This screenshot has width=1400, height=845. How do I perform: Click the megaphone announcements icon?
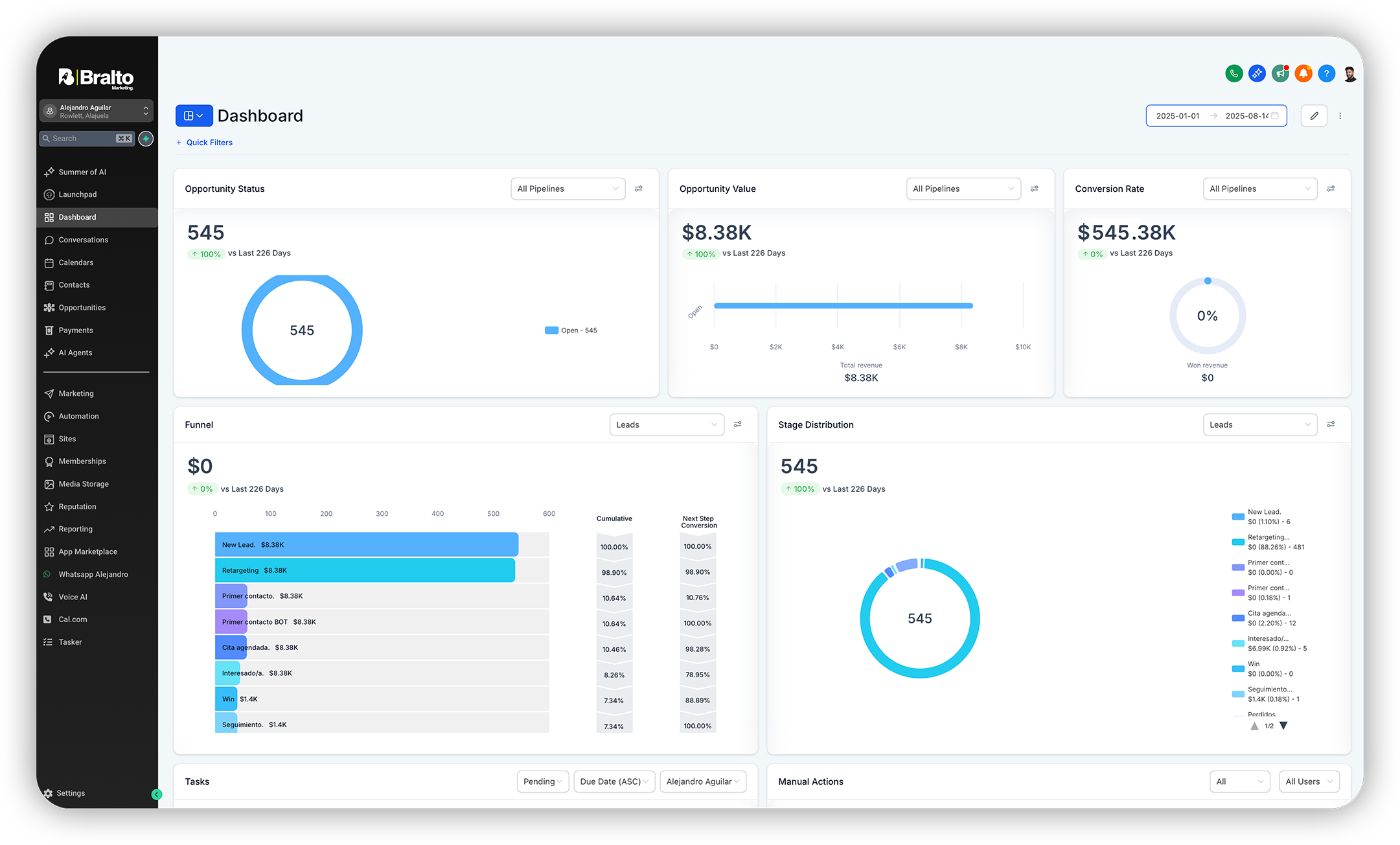point(1280,74)
